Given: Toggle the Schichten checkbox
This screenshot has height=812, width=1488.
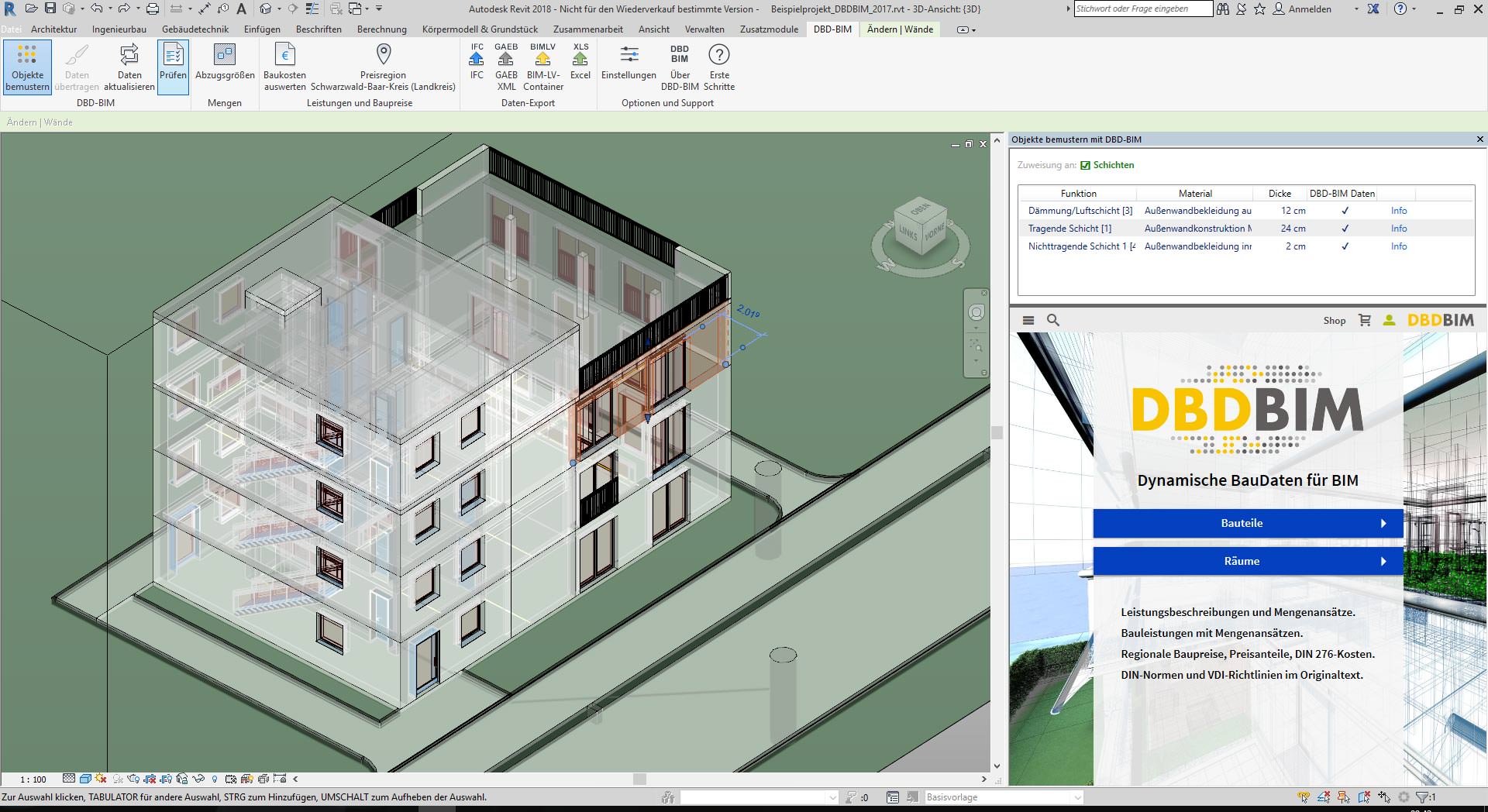Looking at the screenshot, I should pos(1085,165).
